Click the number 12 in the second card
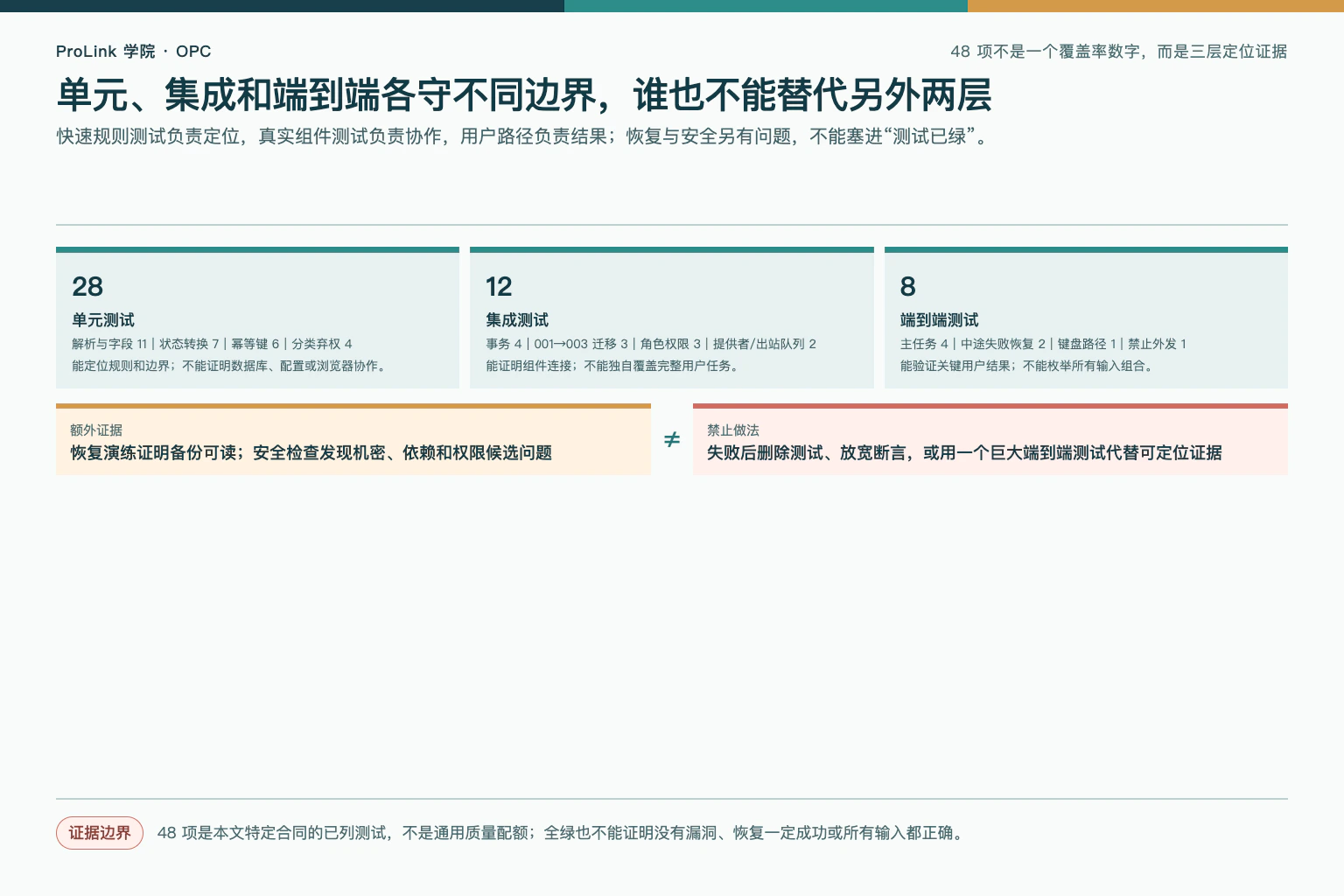The image size is (1344, 896). [499, 286]
